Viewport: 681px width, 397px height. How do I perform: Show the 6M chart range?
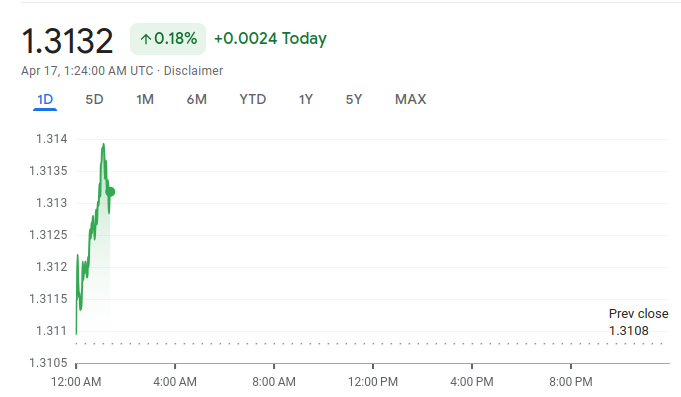pyautogui.click(x=197, y=99)
